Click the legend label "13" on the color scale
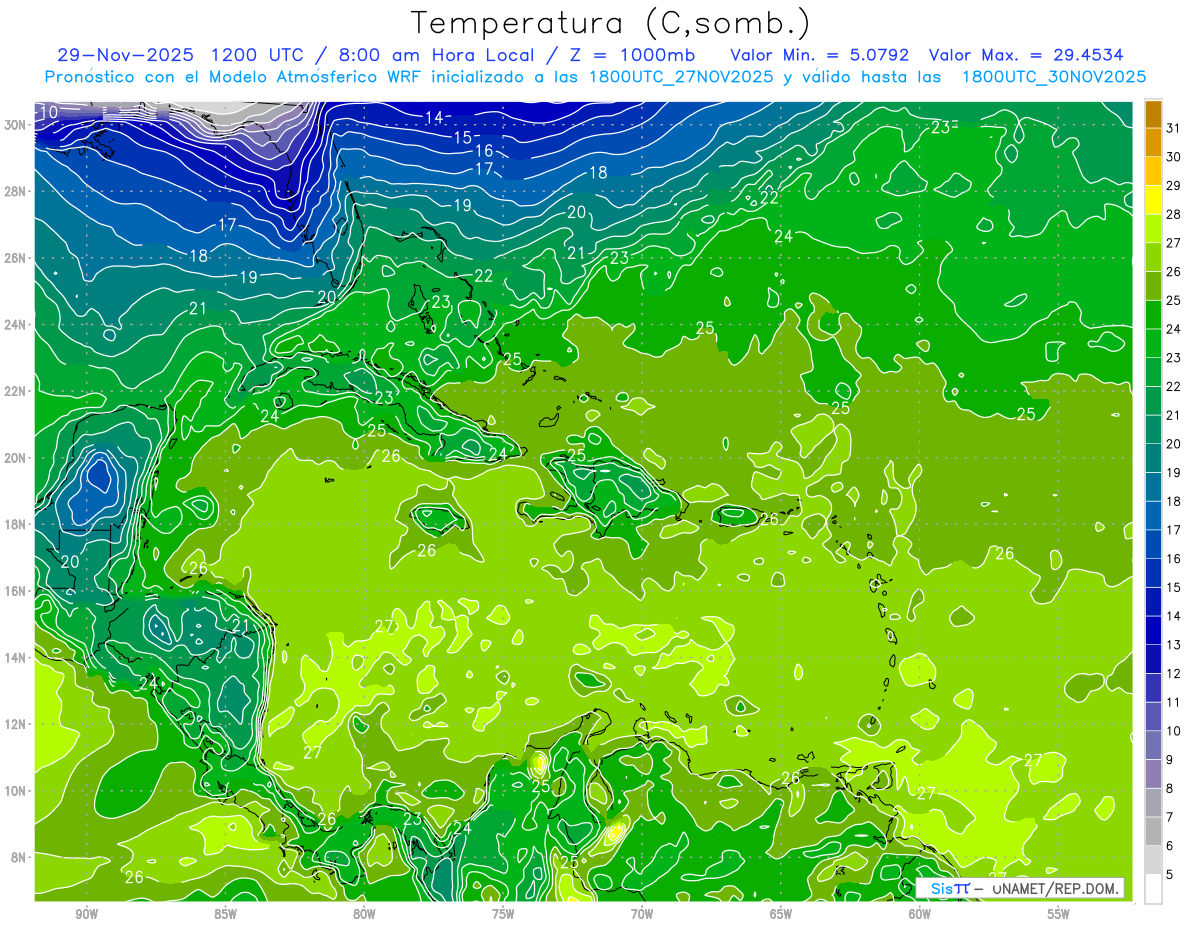1200x927 pixels. tap(1174, 644)
